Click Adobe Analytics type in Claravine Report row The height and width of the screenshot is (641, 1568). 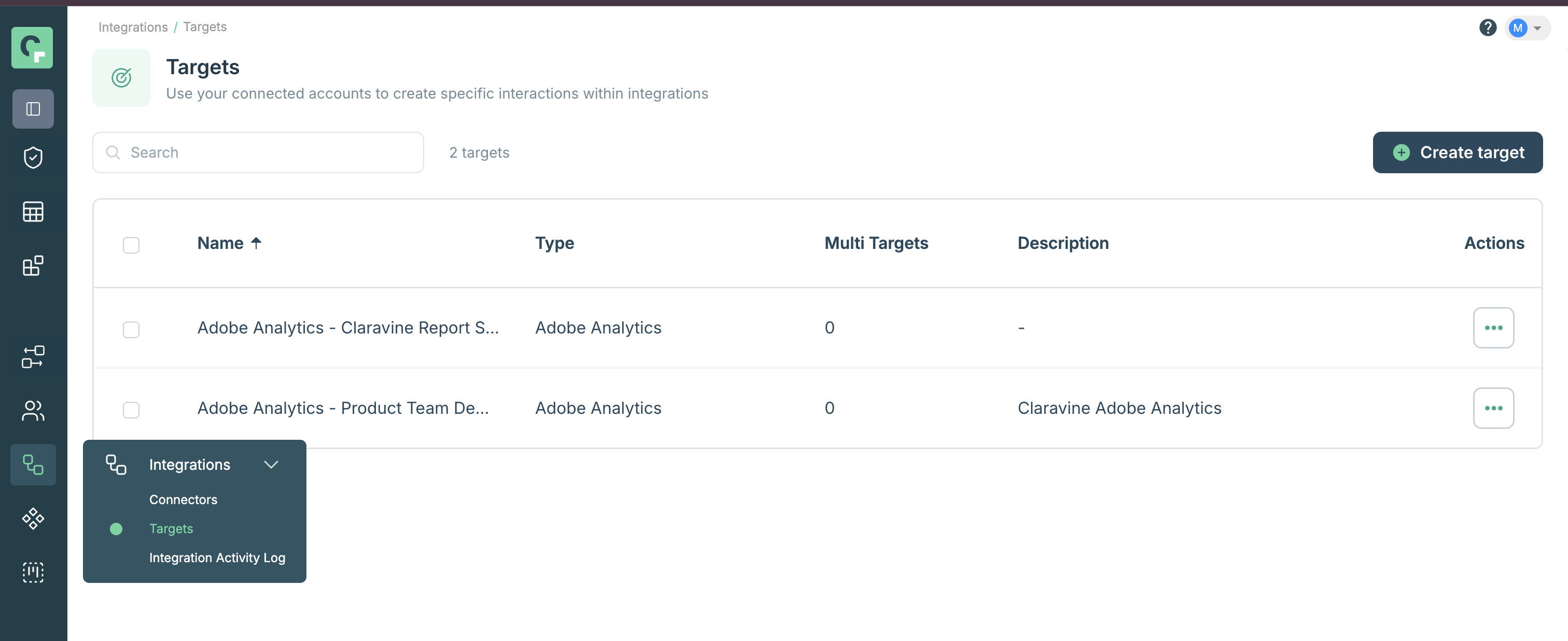click(x=598, y=327)
